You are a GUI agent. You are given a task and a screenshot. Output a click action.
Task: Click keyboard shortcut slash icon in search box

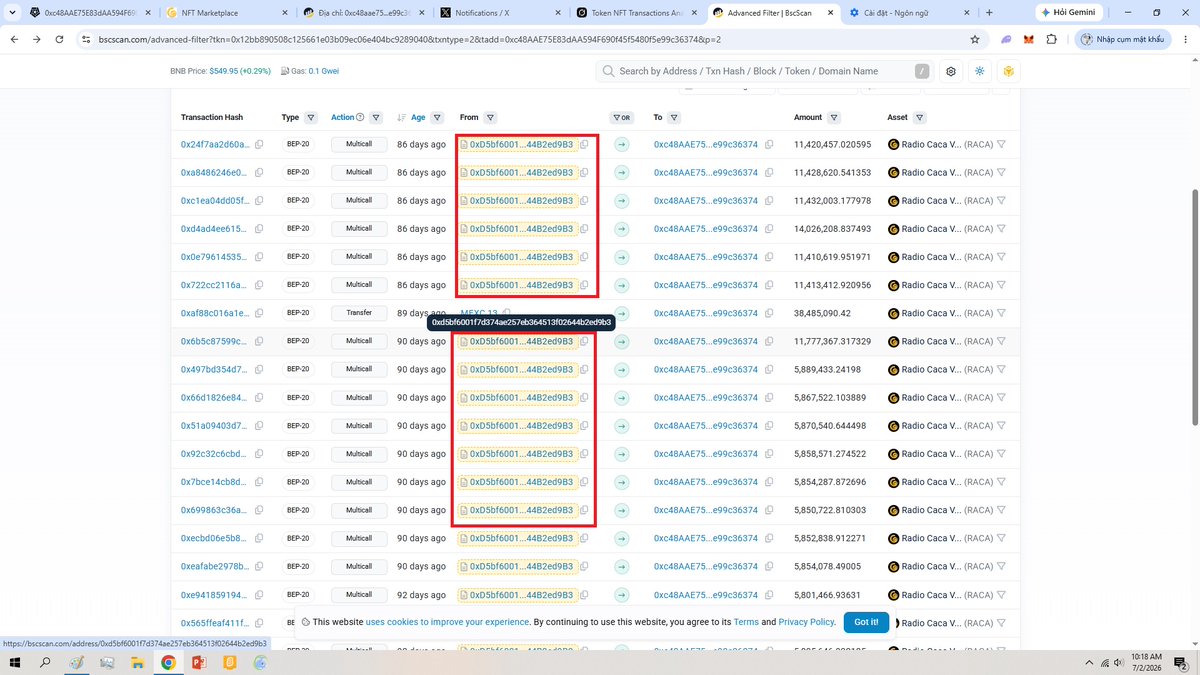click(921, 71)
